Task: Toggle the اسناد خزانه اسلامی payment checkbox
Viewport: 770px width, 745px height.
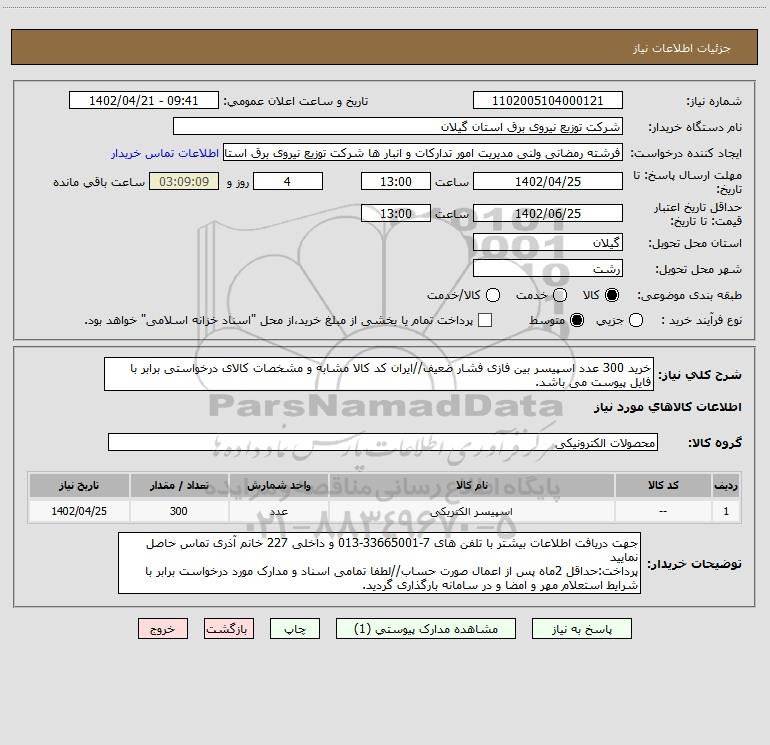Action: pos(485,320)
